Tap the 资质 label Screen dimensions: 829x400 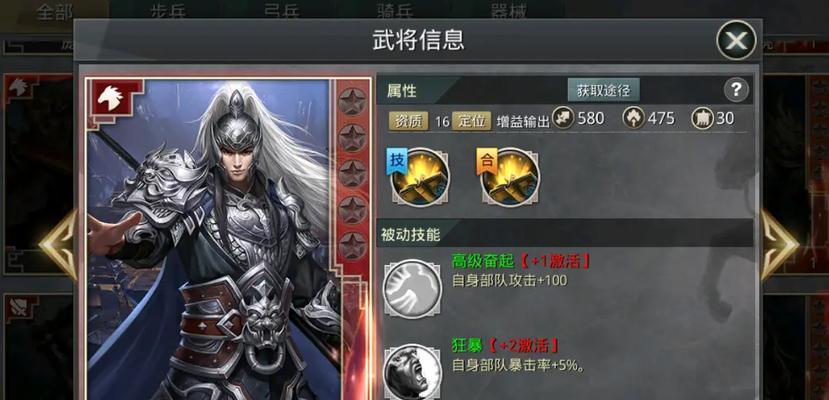[x=409, y=121]
